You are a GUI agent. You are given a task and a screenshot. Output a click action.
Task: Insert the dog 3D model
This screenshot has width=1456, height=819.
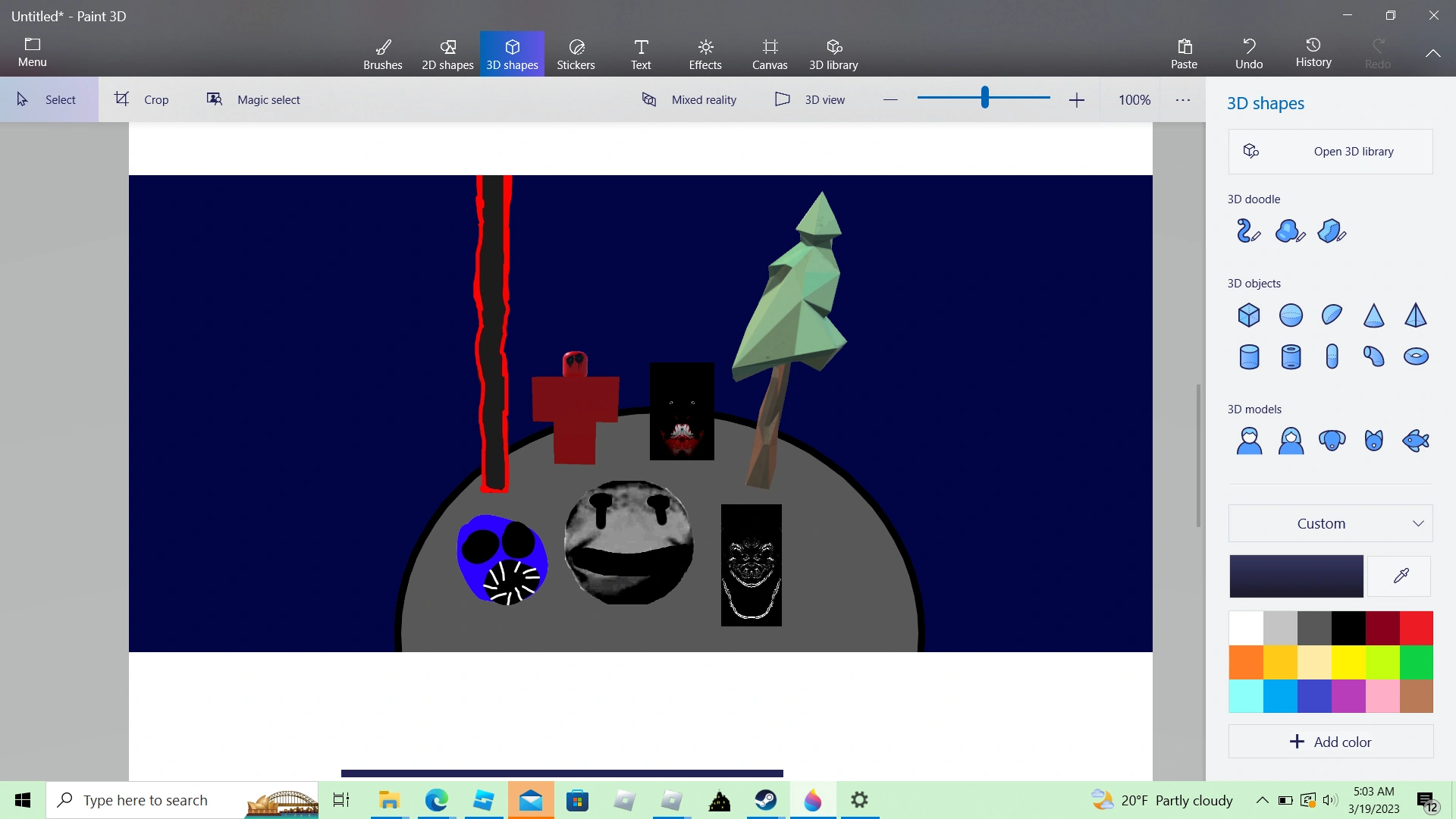1332,441
